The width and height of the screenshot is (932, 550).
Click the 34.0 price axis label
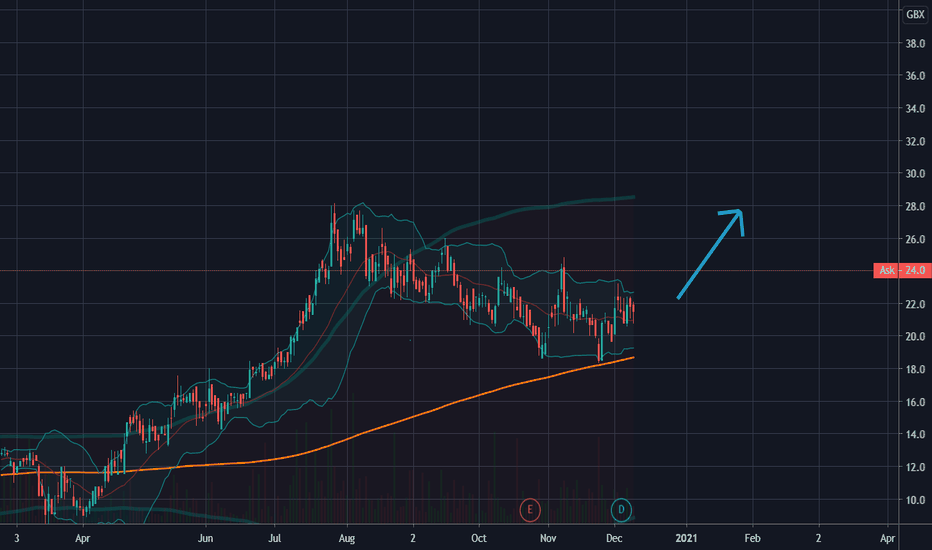pyautogui.click(x=915, y=109)
